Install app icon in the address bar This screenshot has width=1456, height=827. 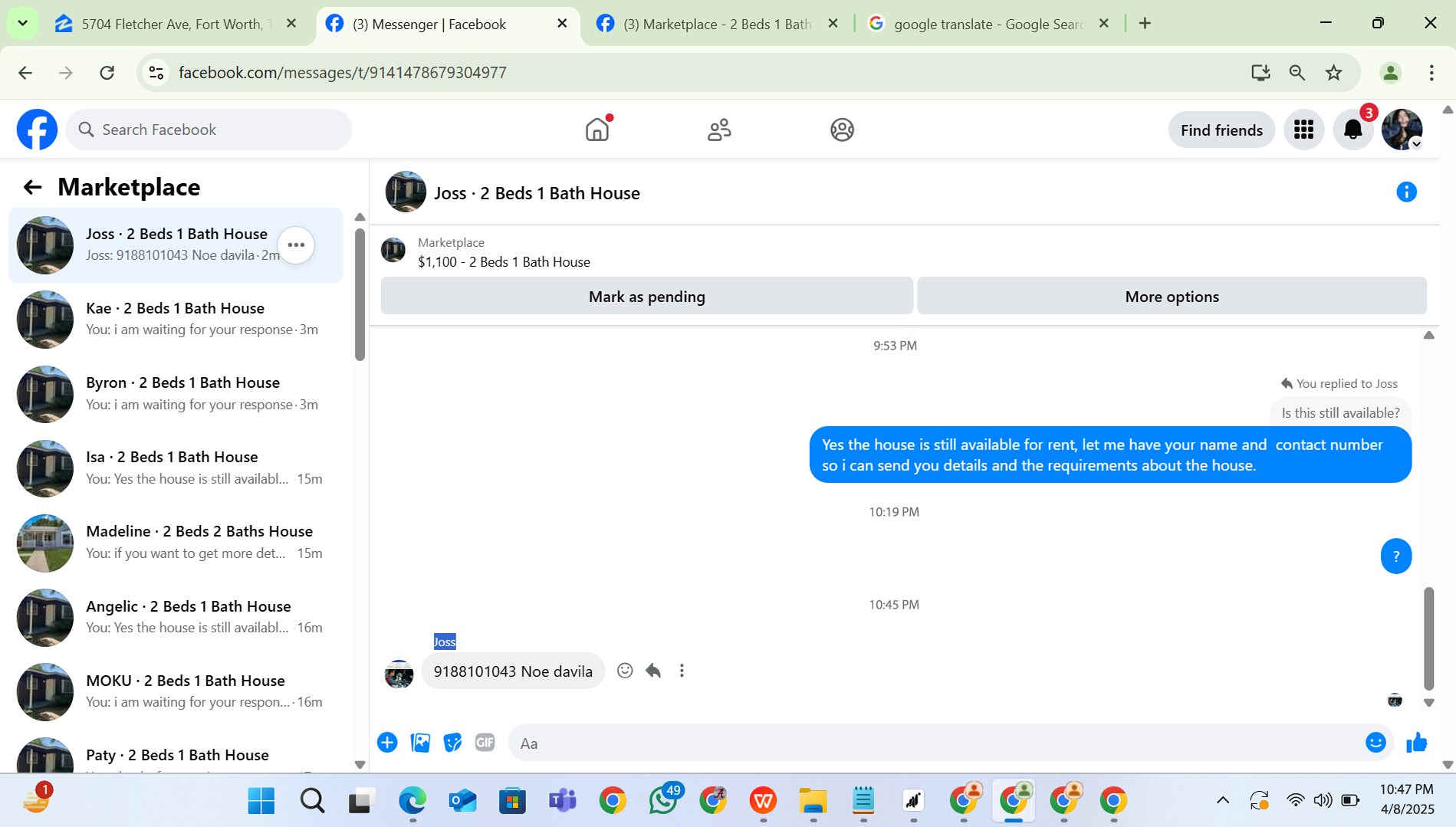click(1260, 73)
